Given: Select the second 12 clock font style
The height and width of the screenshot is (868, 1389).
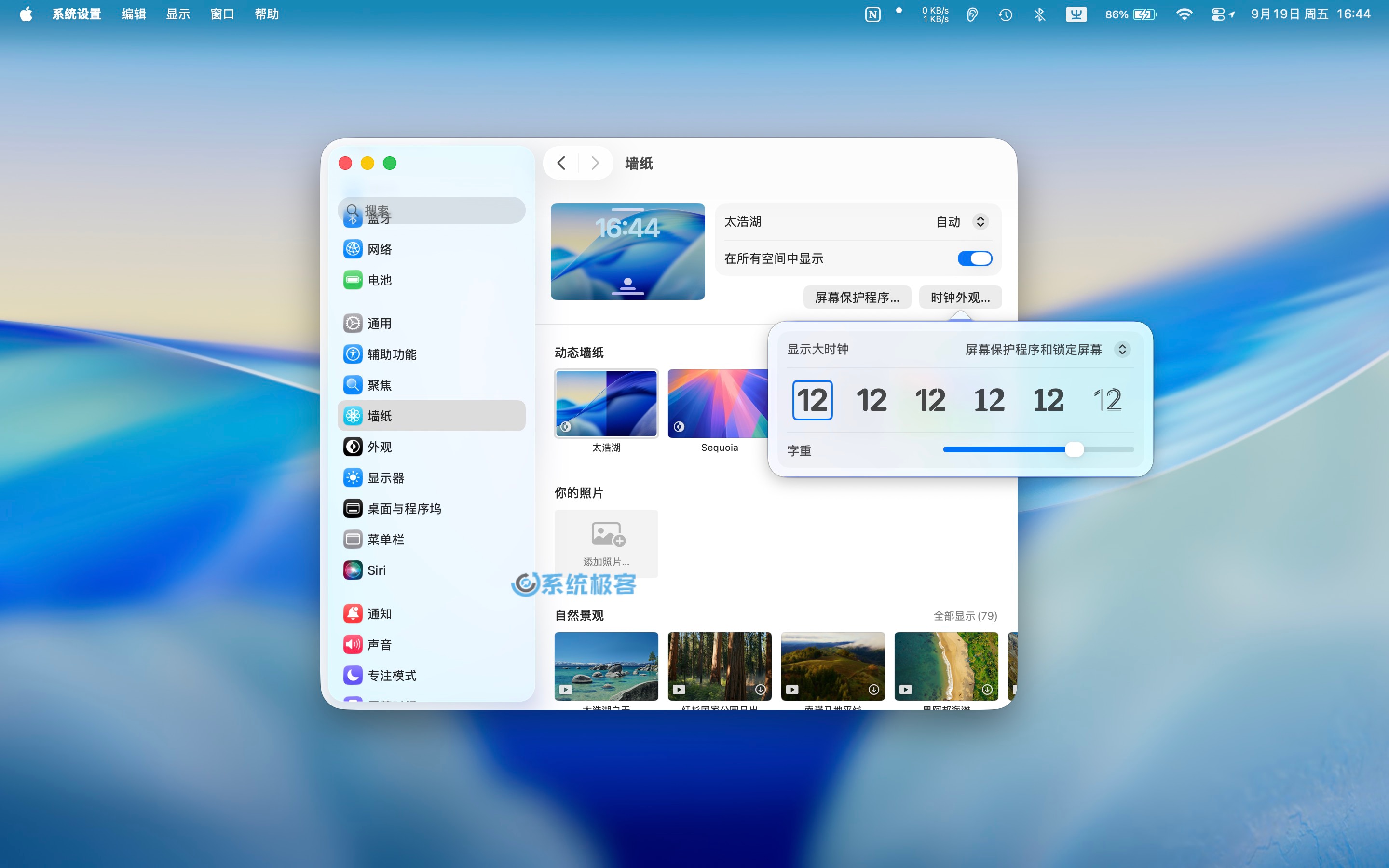Looking at the screenshot, I should point(872,400).
